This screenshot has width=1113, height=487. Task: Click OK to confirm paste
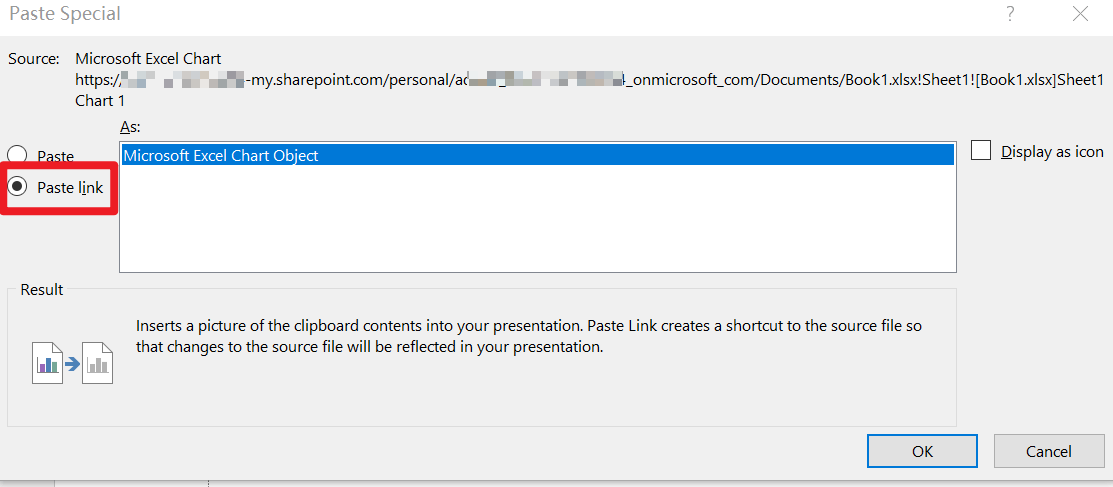click(x=922, y=452)
